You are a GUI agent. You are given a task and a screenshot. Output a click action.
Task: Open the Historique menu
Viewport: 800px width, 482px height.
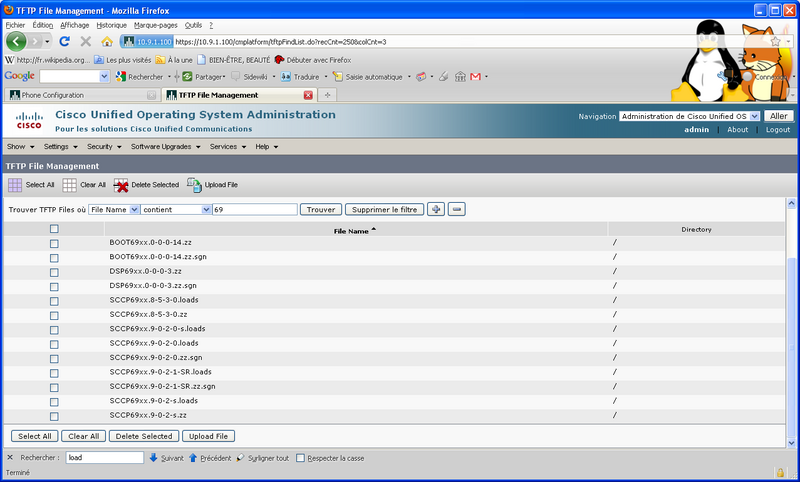(x=112, y=25)
